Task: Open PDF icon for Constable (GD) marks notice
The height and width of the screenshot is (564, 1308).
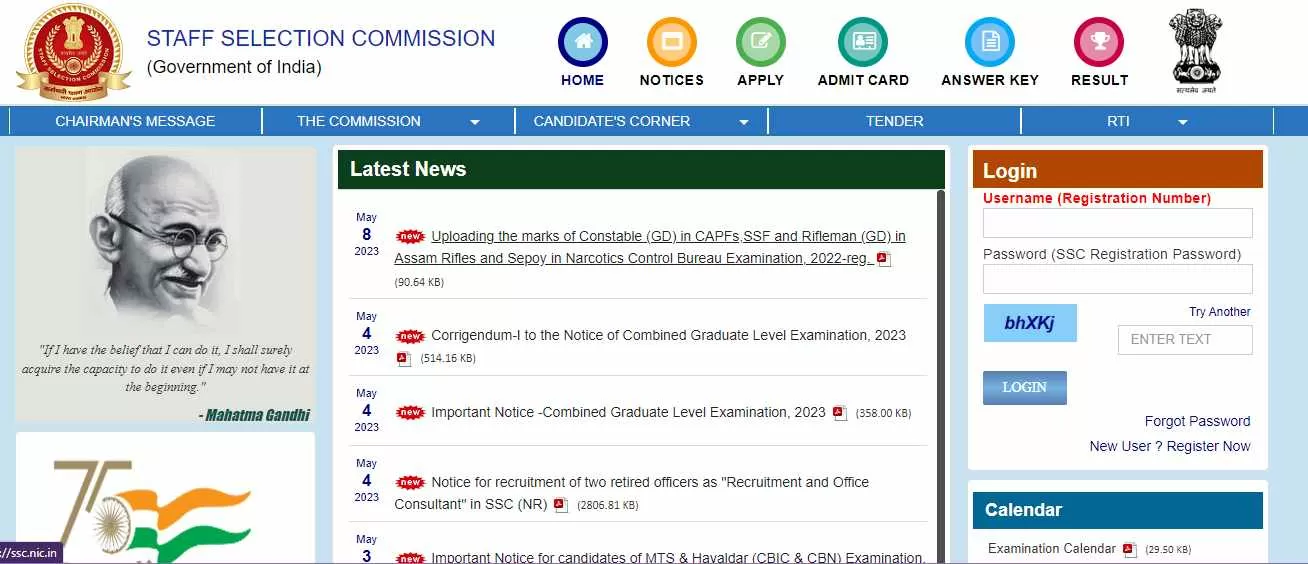Action: [883, 259]
